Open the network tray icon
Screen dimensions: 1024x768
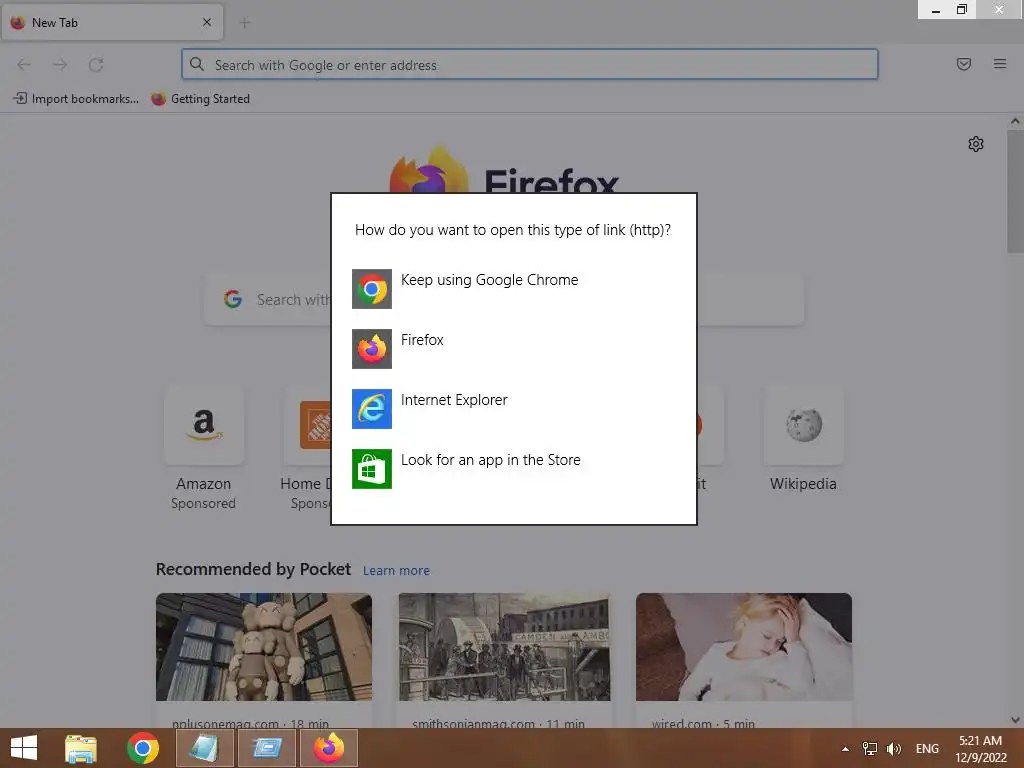pos(870,748)
